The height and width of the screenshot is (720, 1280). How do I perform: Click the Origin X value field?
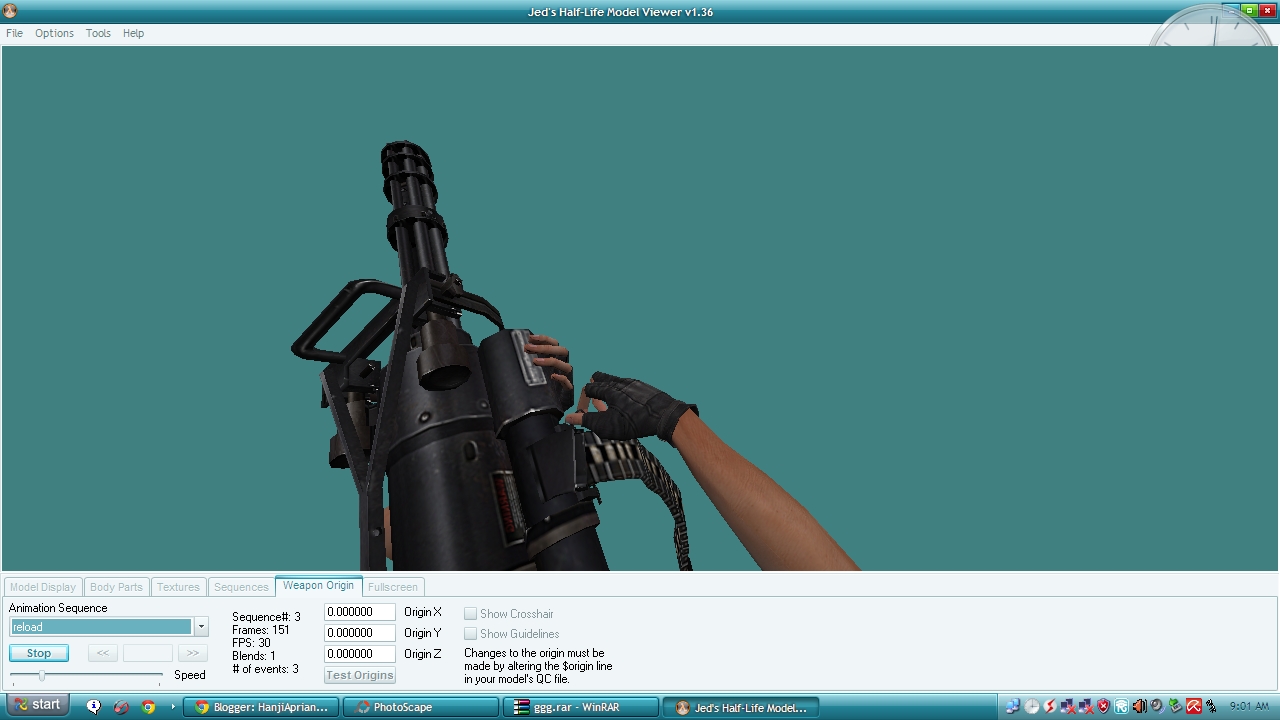point(360,612)
